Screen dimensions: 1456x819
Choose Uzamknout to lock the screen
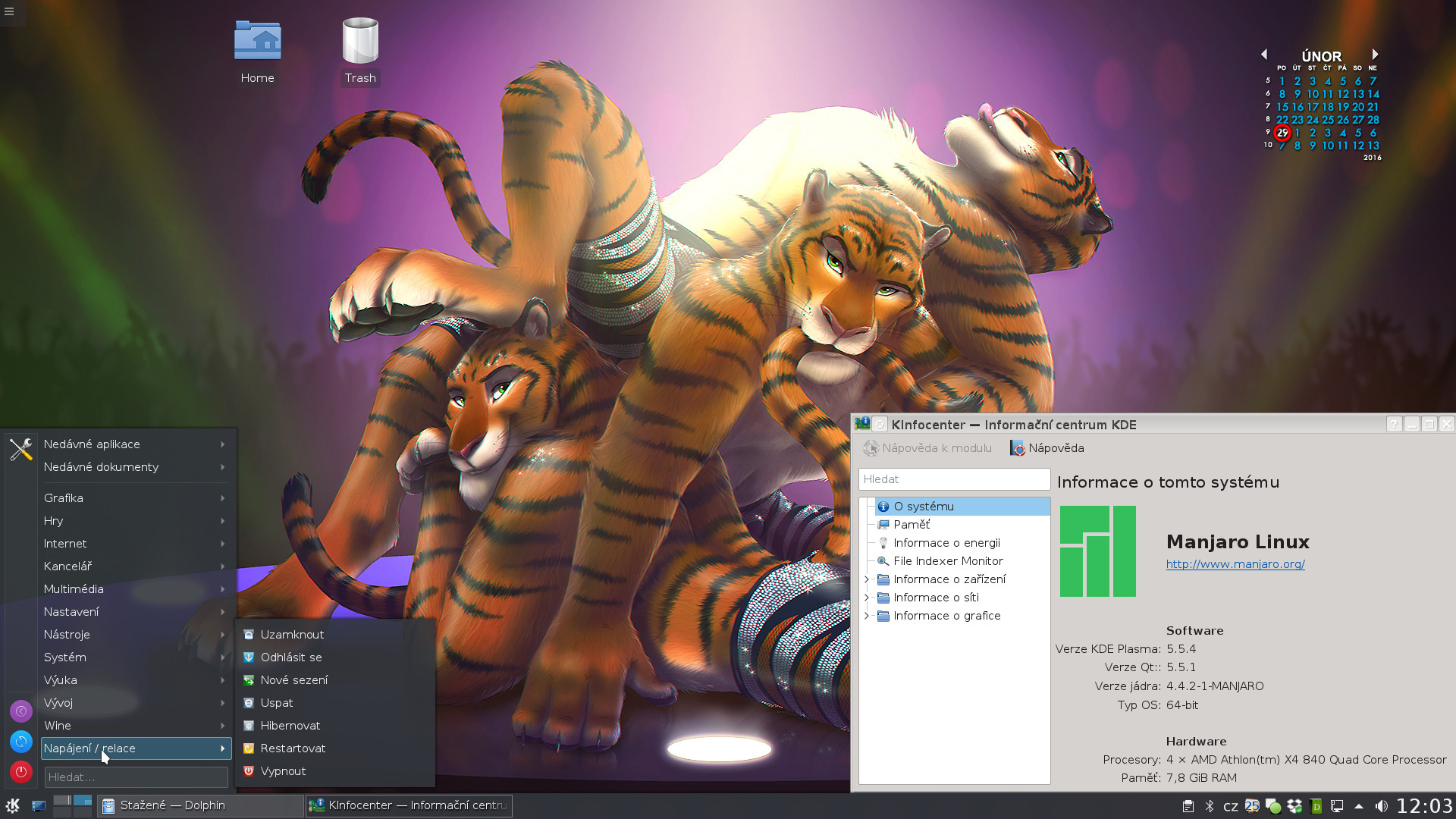point(335,635)
